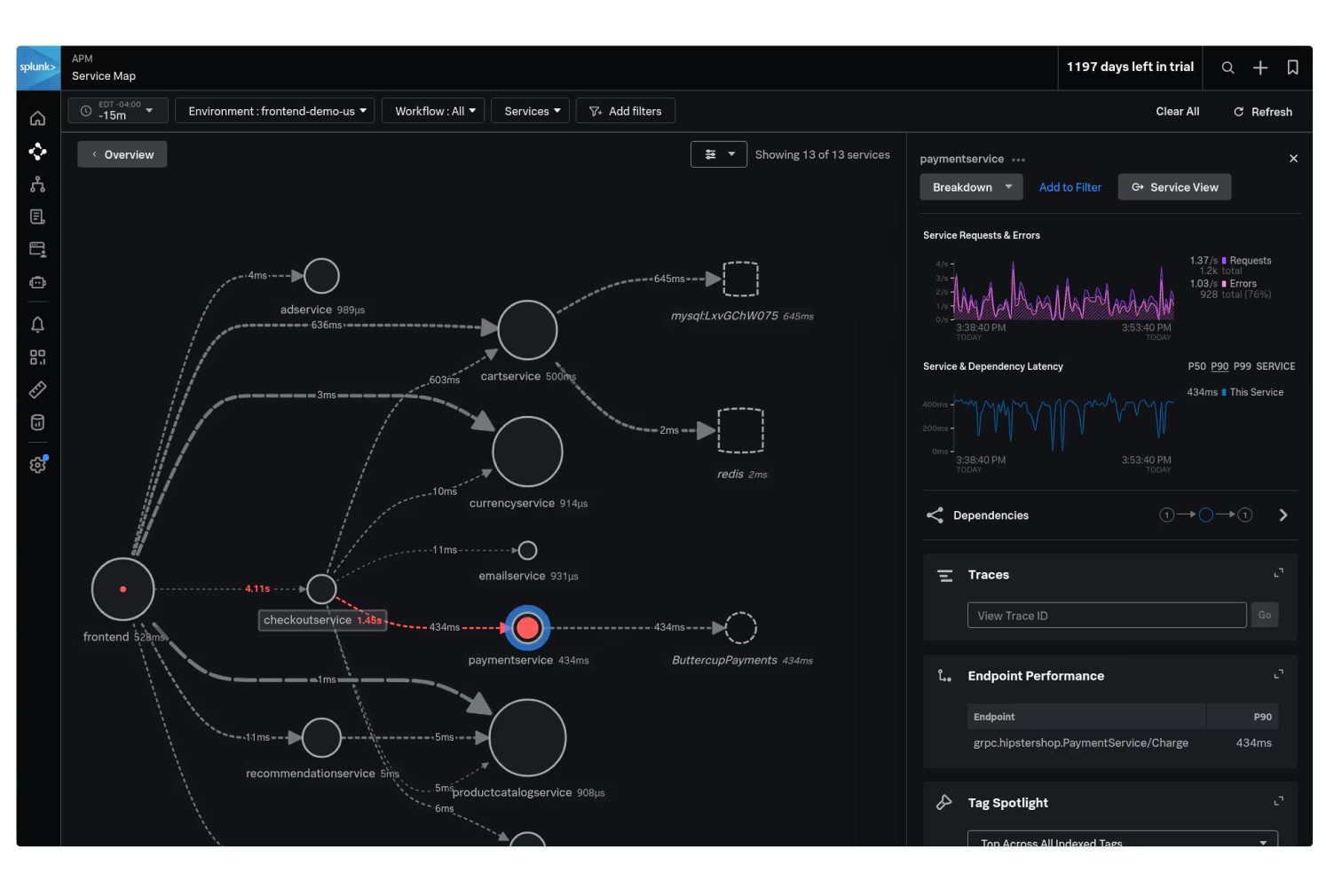Click the bell alerts icon in the sidebar
This screenshot has width=1326, height=896.
pyautogui.click(x=37, y=325)
